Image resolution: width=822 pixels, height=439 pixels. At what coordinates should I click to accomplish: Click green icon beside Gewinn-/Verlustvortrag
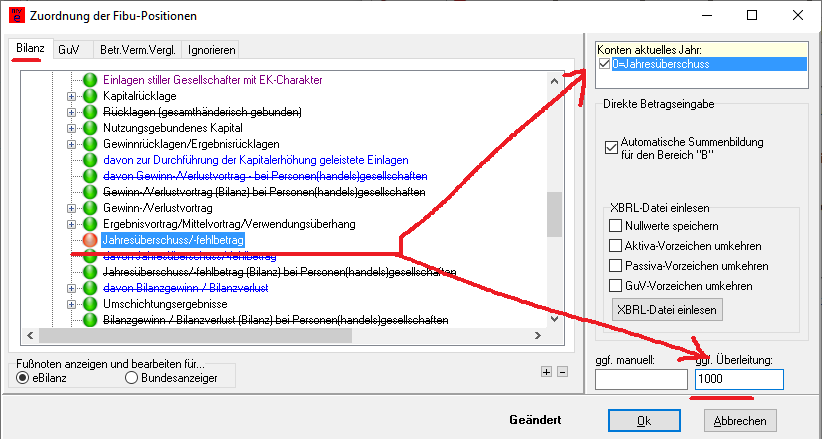(89, 208)
